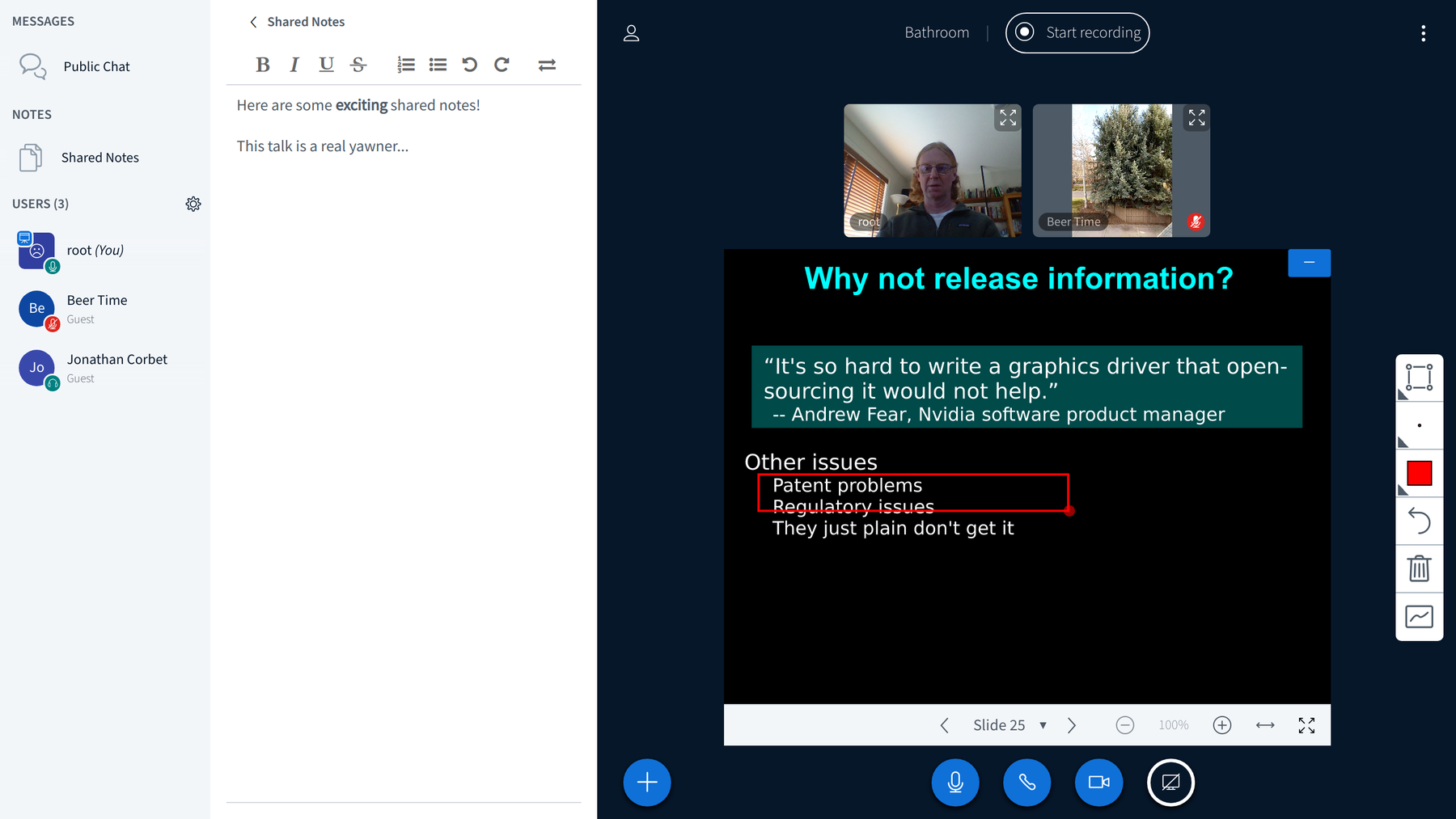Screen dimensions: 1456x819
Task: Toggle webcam sharing button
Action: pyautogui.click(x=1098, y=783)
